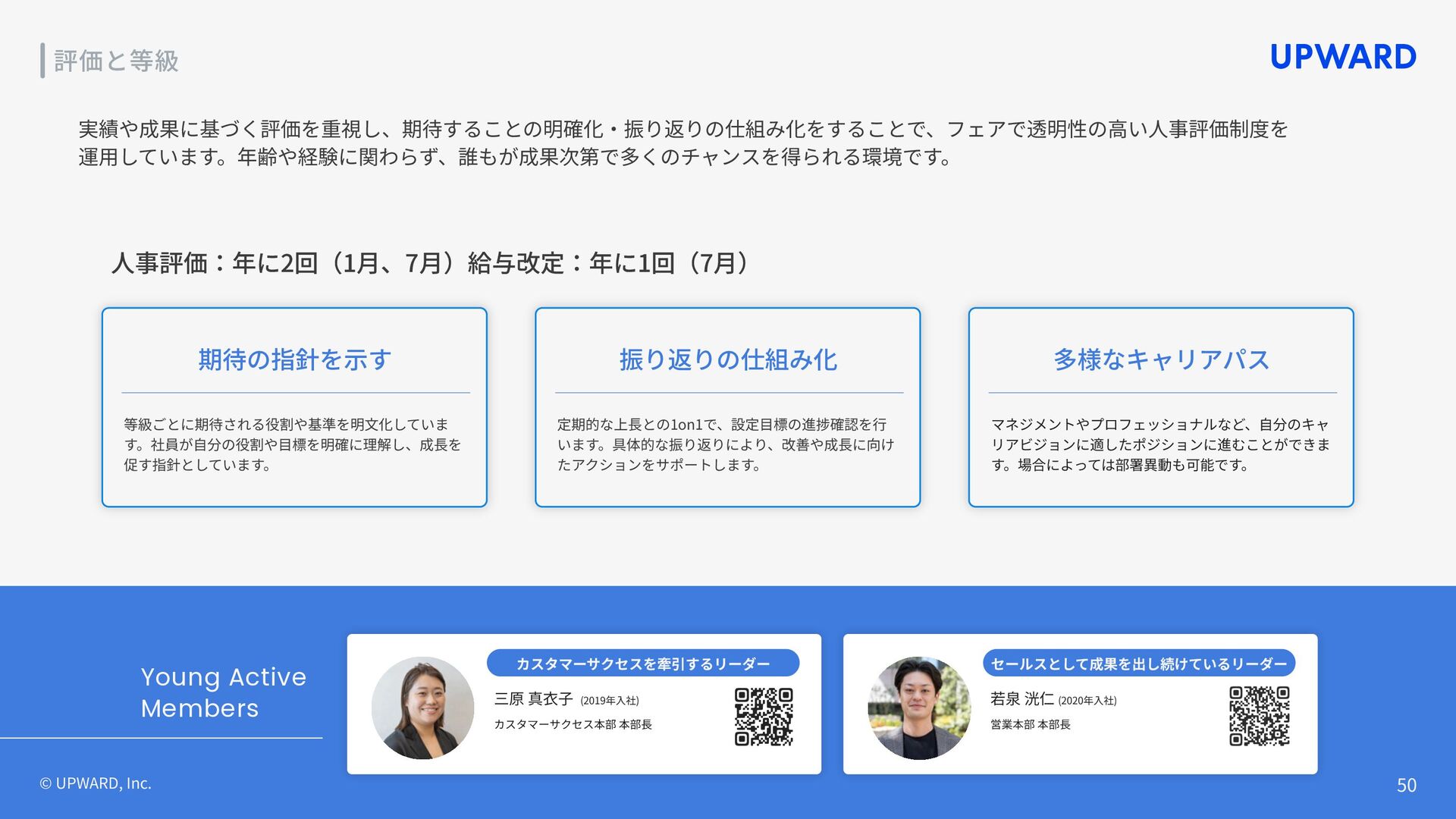Click 若泉 洸仁 profile photo

pos(919,708)
